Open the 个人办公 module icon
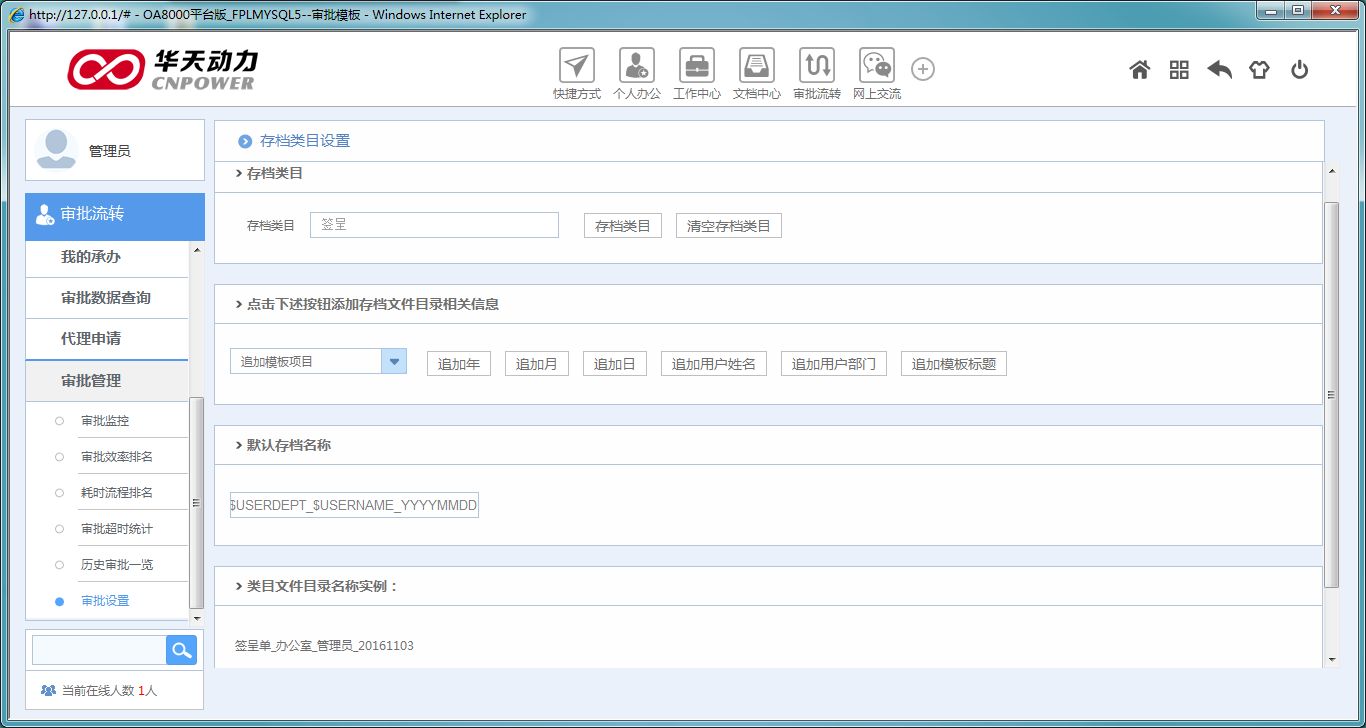 coord(636,67)
